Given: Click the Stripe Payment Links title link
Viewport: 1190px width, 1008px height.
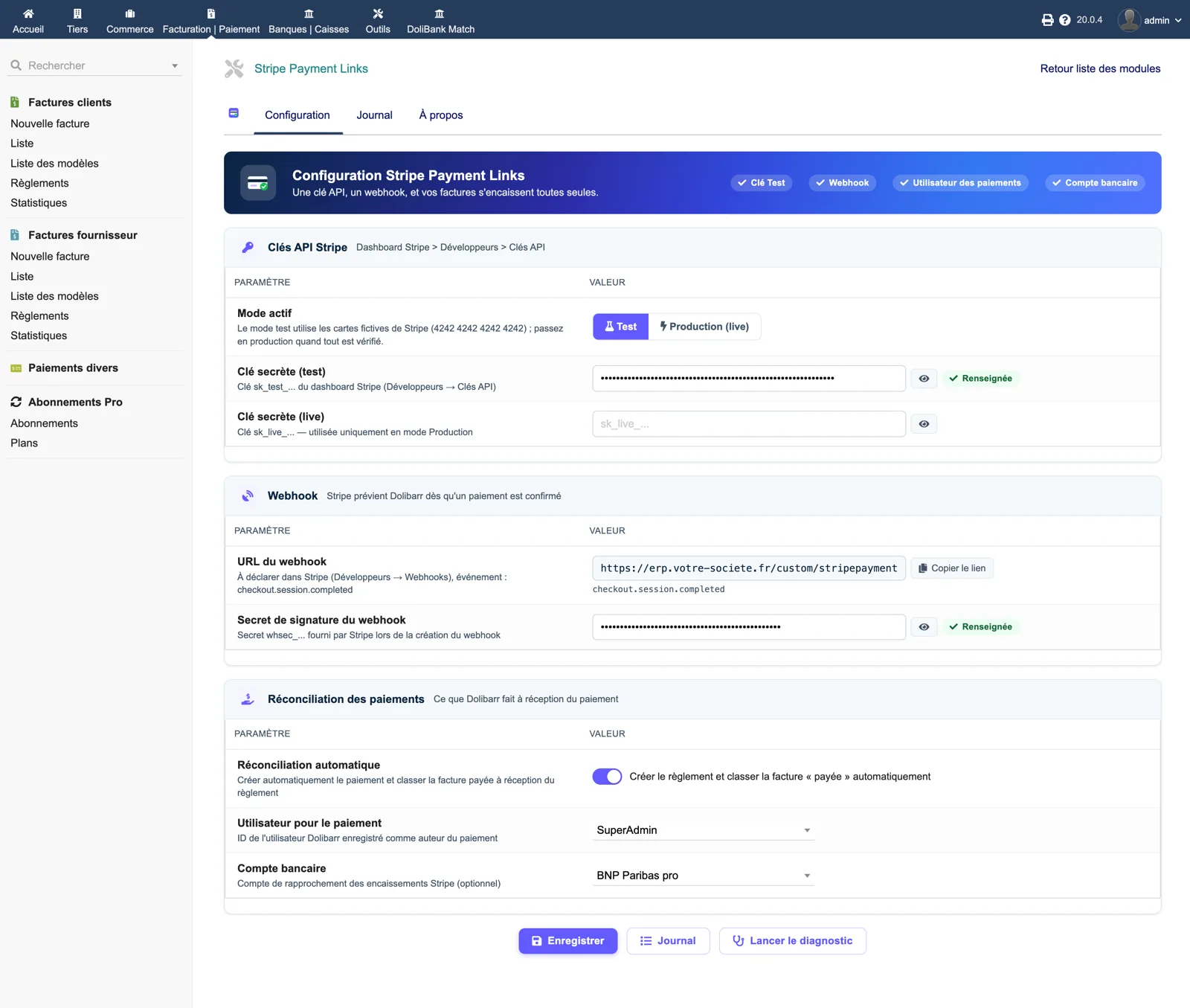Looking at the screenshot, I should (311, 68).
